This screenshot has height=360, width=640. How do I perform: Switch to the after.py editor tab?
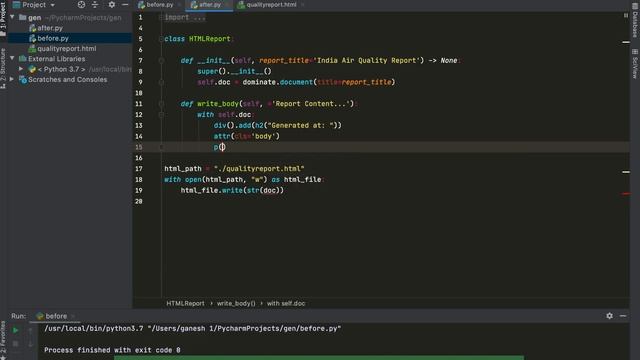point(210,5)
